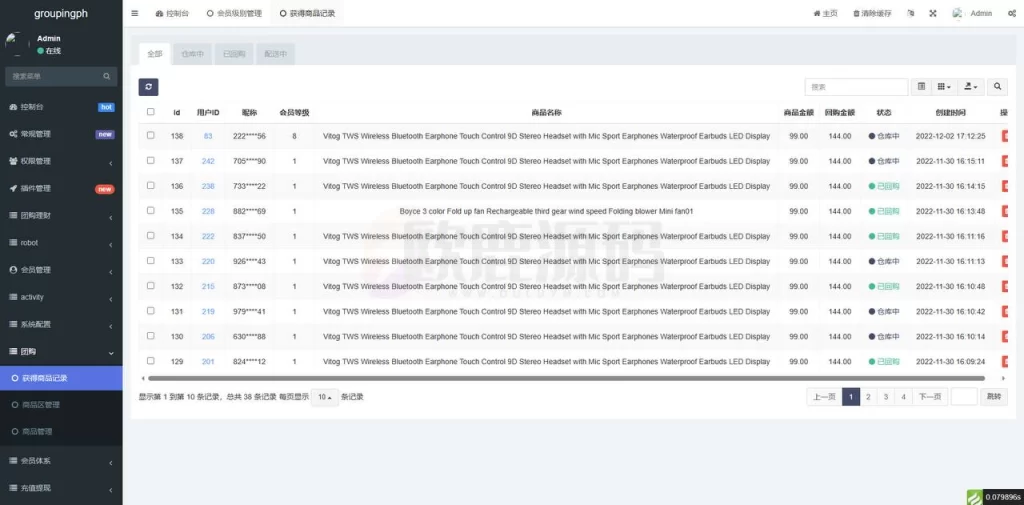
Task: Go to page 4 of records
Action: click(903, 397)
